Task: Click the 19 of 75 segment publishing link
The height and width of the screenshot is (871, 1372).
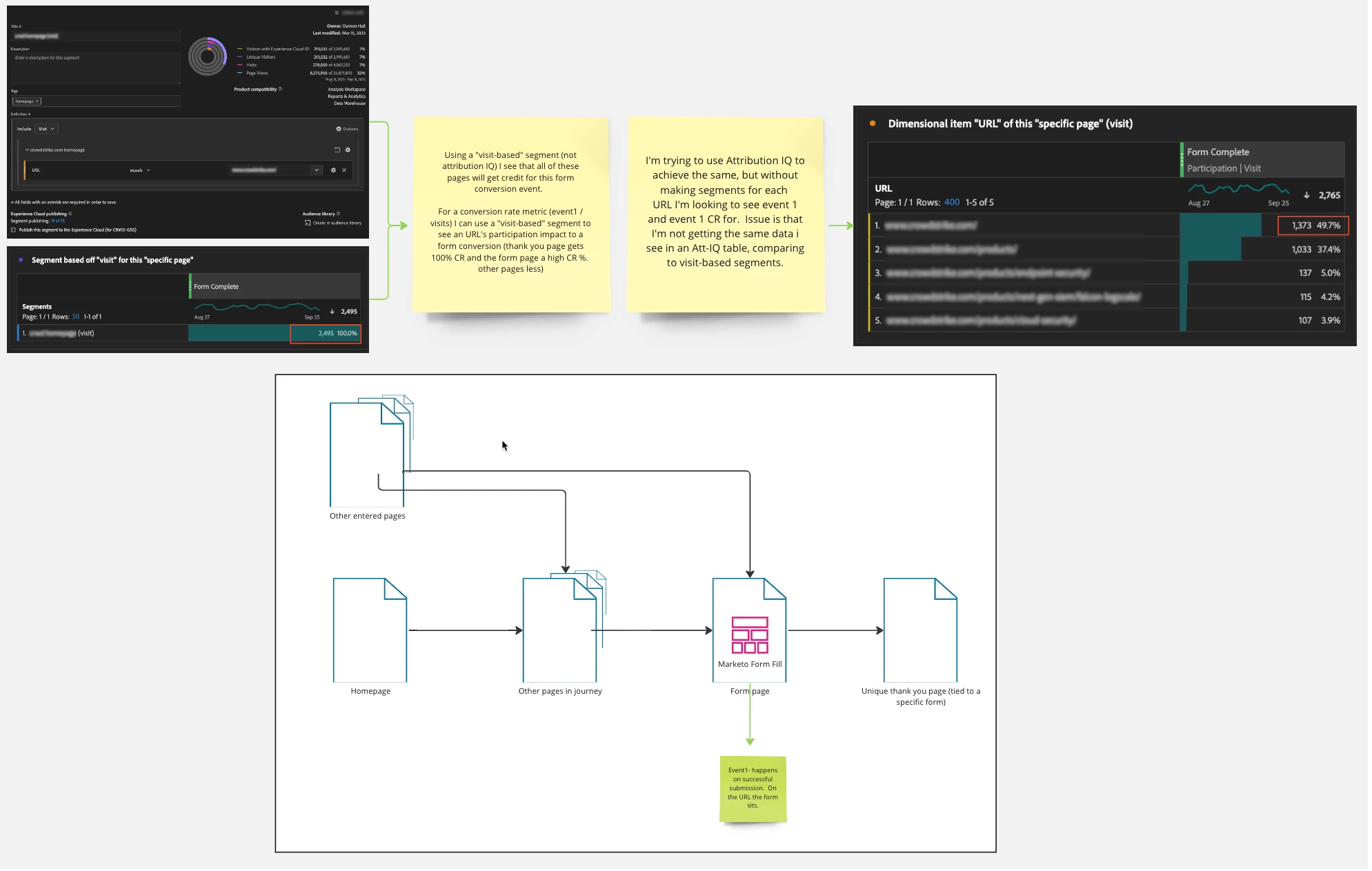Action: click(58, 221)
